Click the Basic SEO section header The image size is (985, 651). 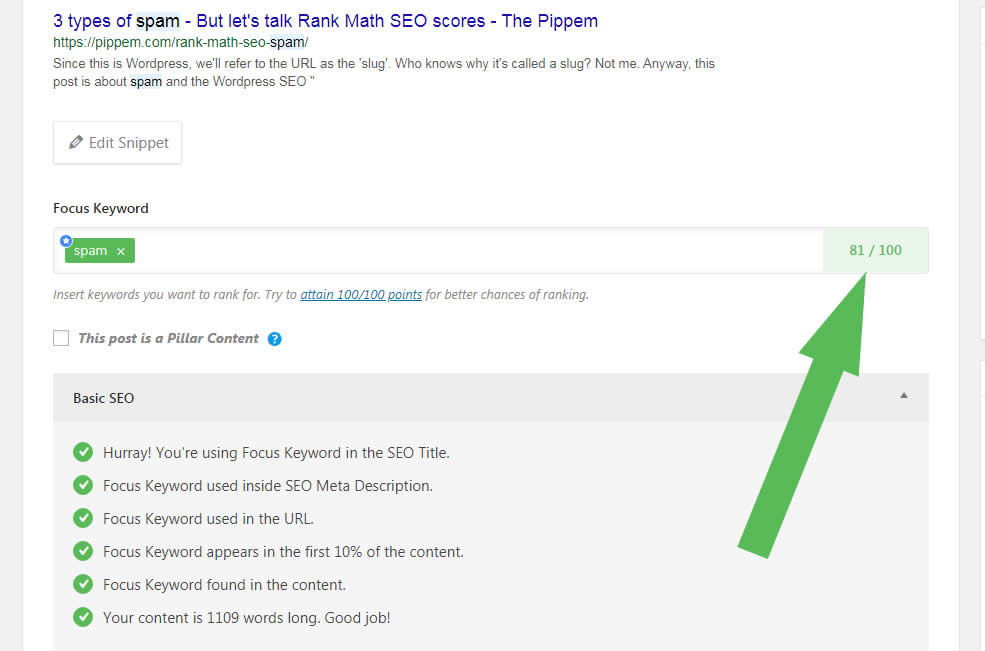[x=491, y=398]
